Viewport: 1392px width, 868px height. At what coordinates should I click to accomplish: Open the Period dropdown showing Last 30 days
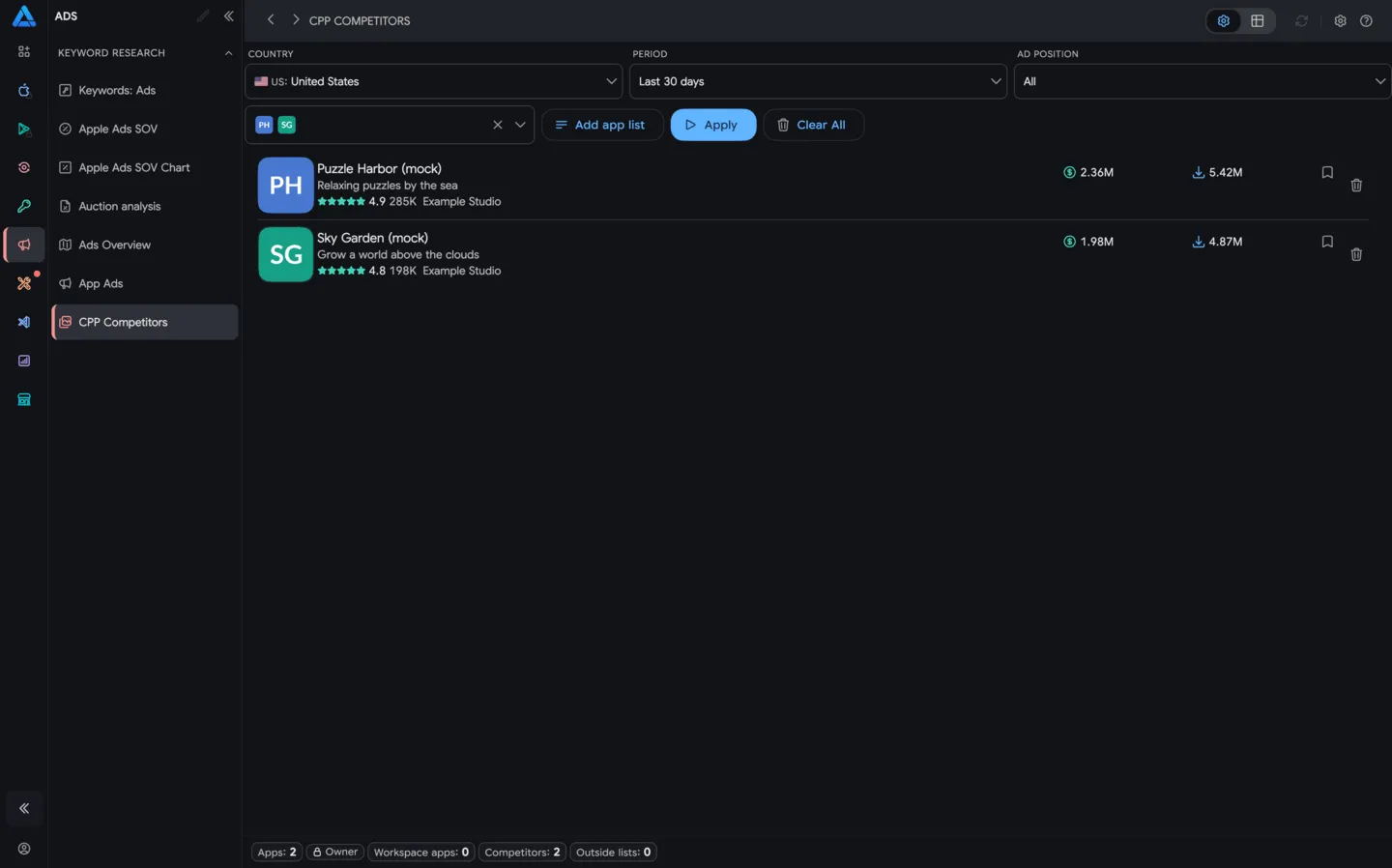point(818,81)
